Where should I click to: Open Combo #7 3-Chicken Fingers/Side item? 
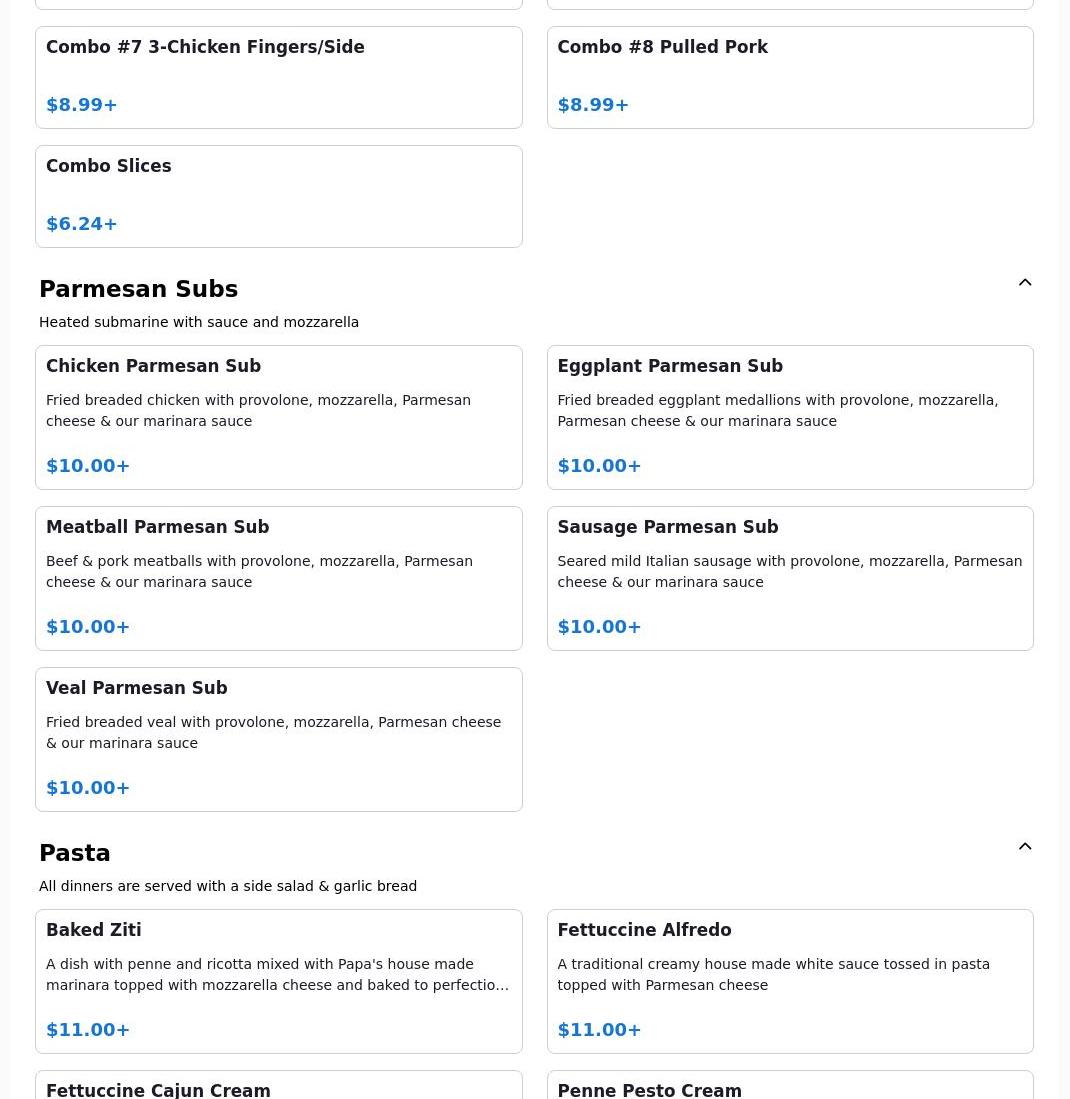[x=278, y=77]
